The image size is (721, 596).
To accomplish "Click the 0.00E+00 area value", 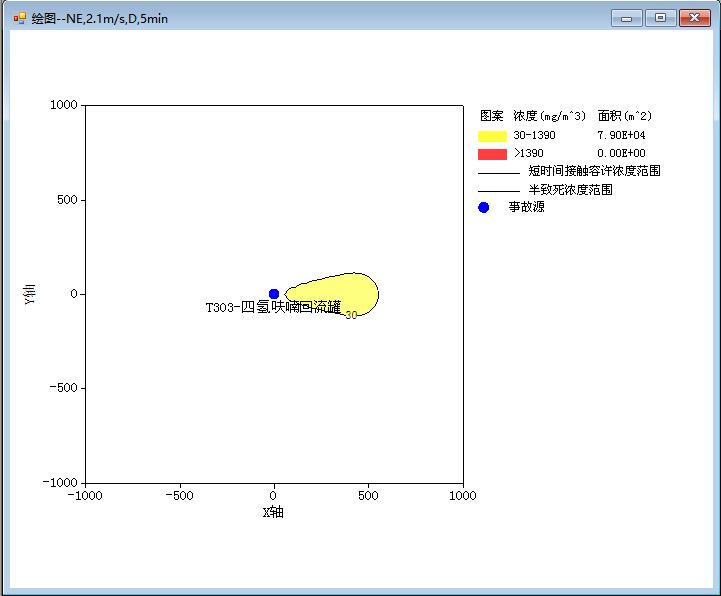I will (621, 153).
